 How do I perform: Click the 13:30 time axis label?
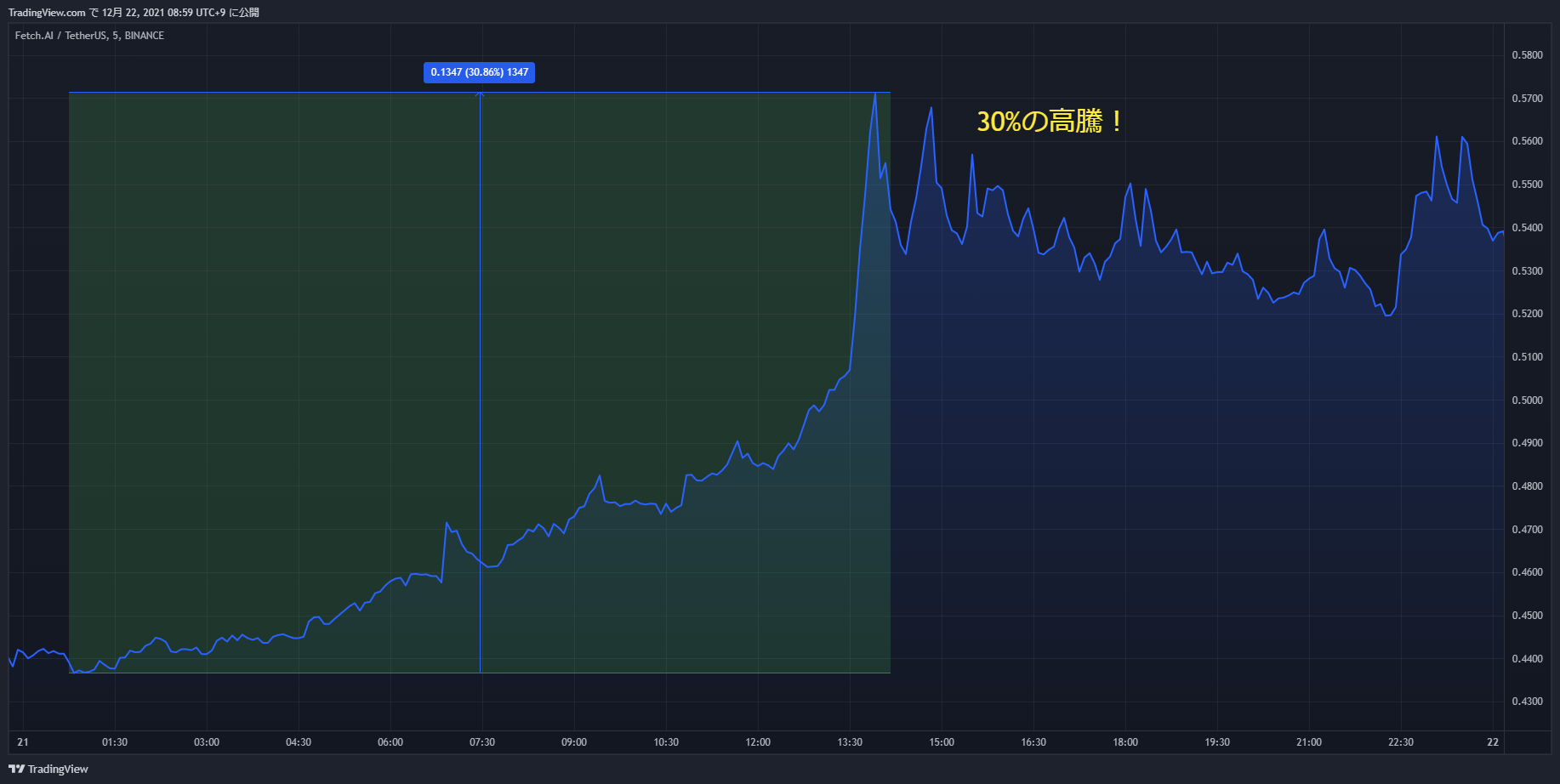[850, 742]
